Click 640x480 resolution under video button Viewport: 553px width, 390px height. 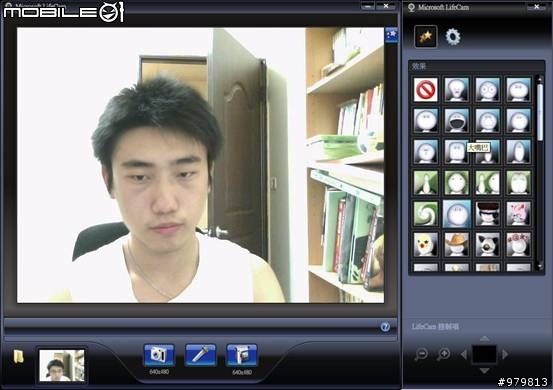tap(242, 372)
